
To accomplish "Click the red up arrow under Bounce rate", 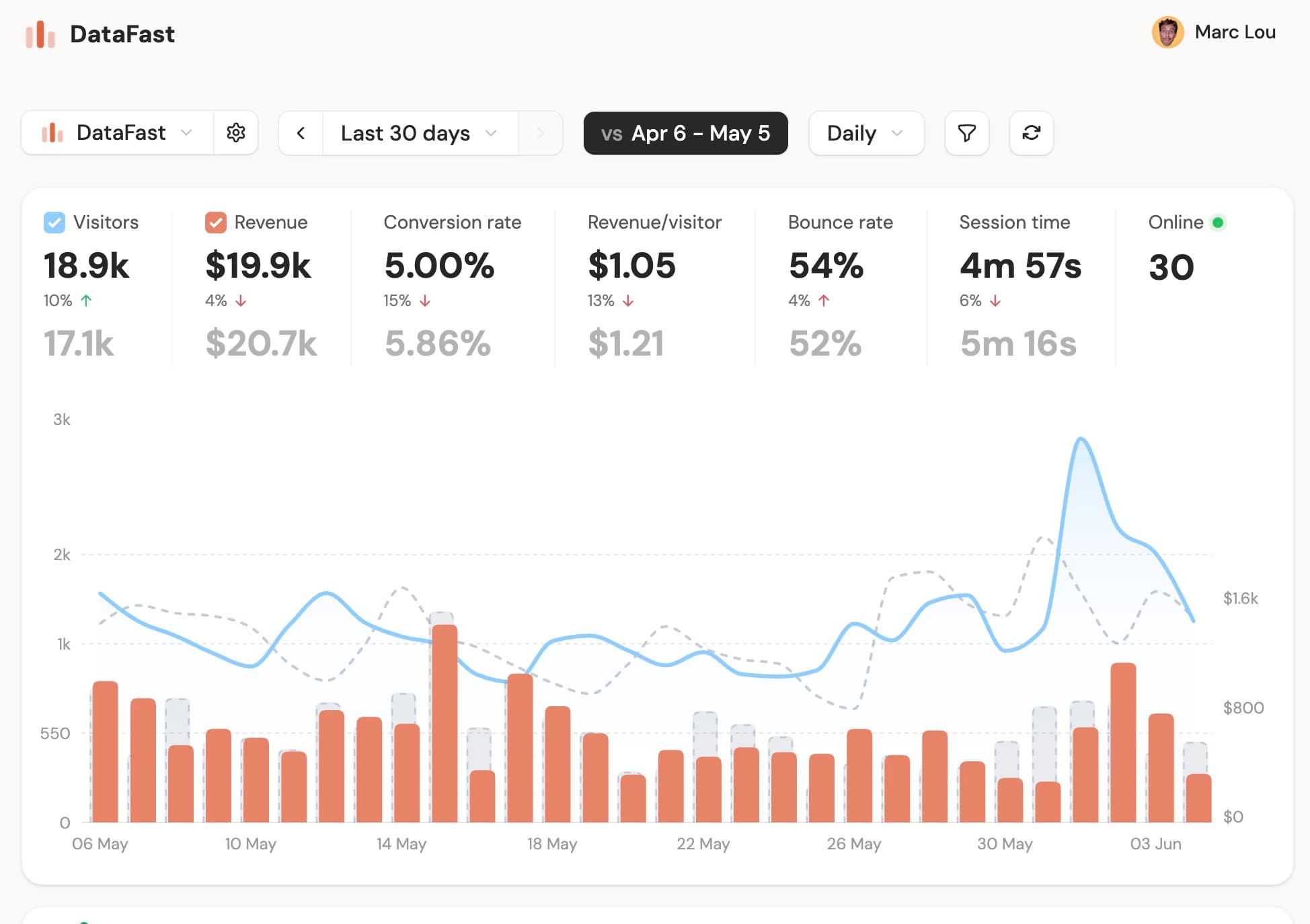I will (824, 301).
